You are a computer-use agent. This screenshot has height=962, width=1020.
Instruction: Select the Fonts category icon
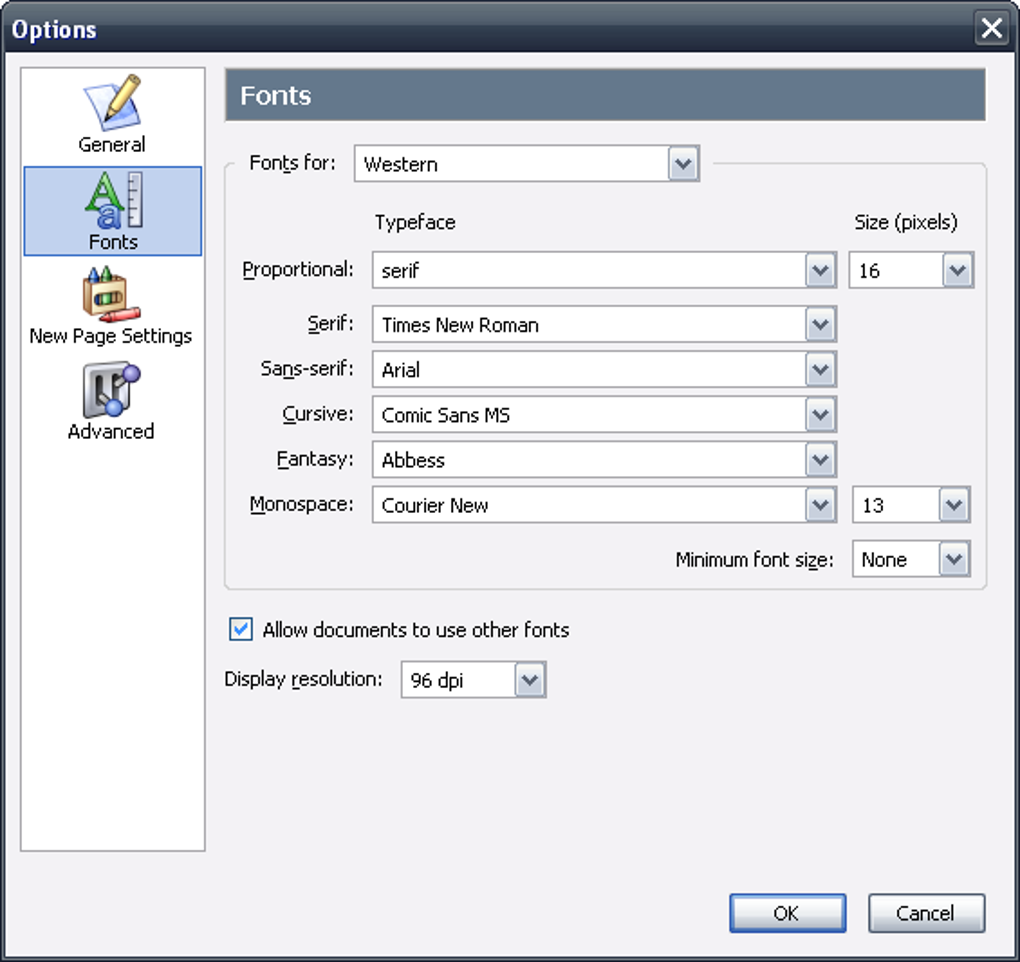click(113, 211)
